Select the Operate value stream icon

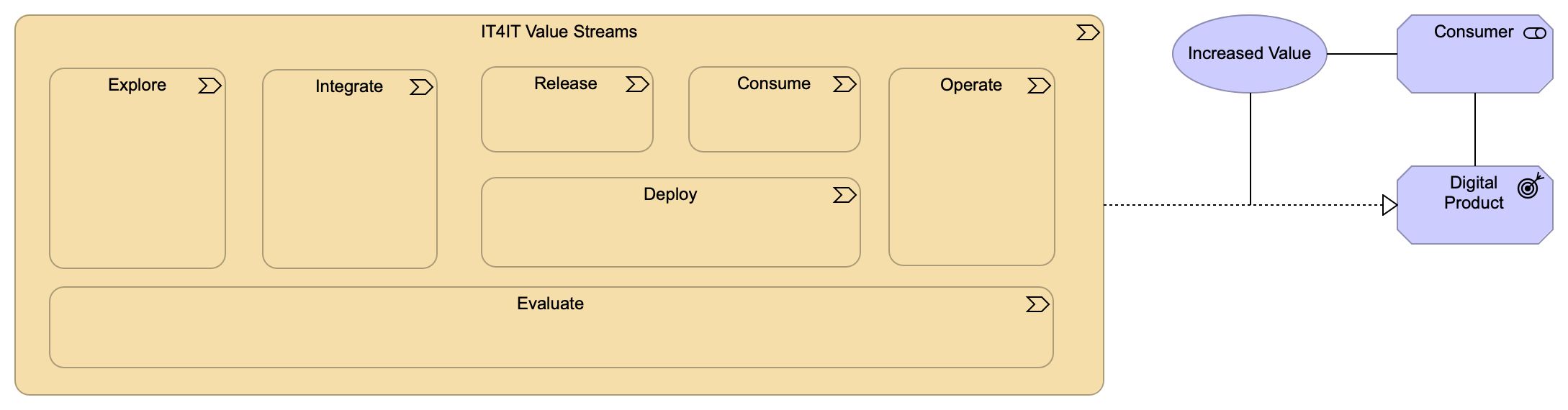click(x=1039, y=86)
